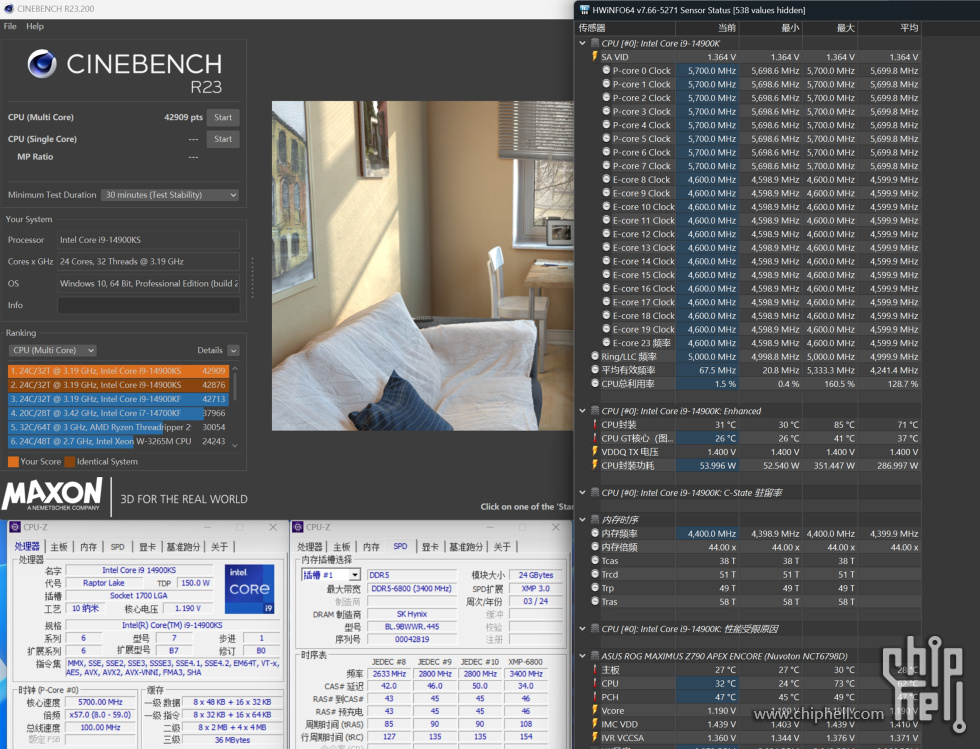Click the 主板 temperature icon in HWiNFO

(594, 669)
